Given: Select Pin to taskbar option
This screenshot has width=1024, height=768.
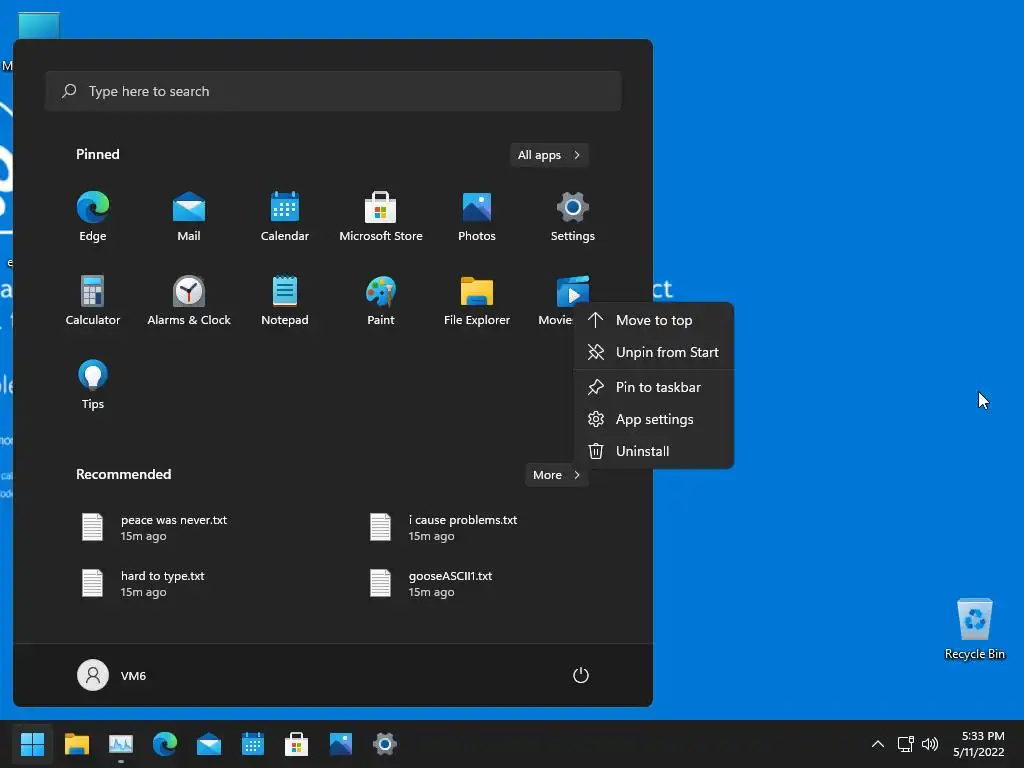Looking at the screenshot, I should coord(654,387).
